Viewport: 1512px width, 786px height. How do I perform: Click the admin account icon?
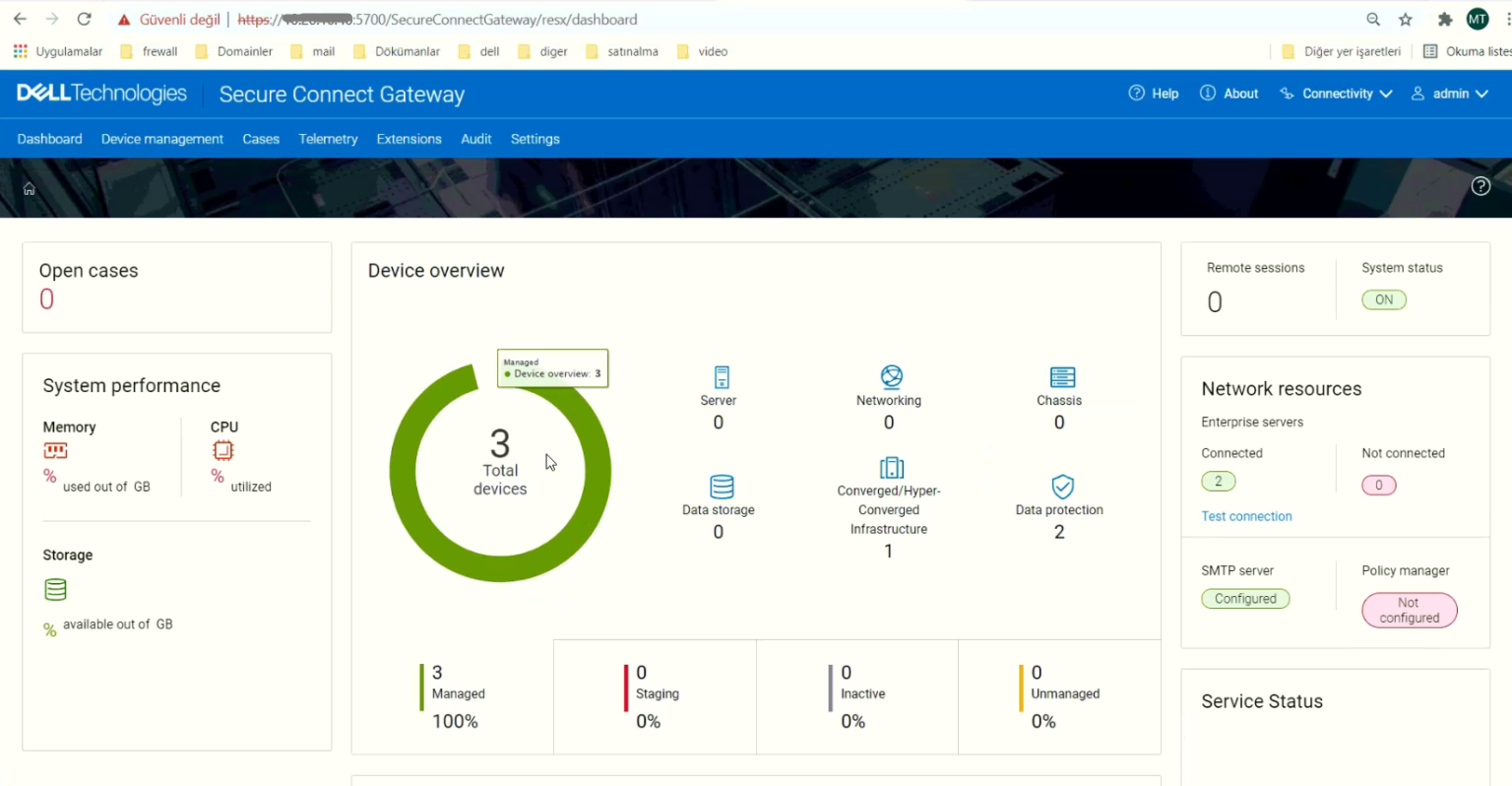[1418, 93]
